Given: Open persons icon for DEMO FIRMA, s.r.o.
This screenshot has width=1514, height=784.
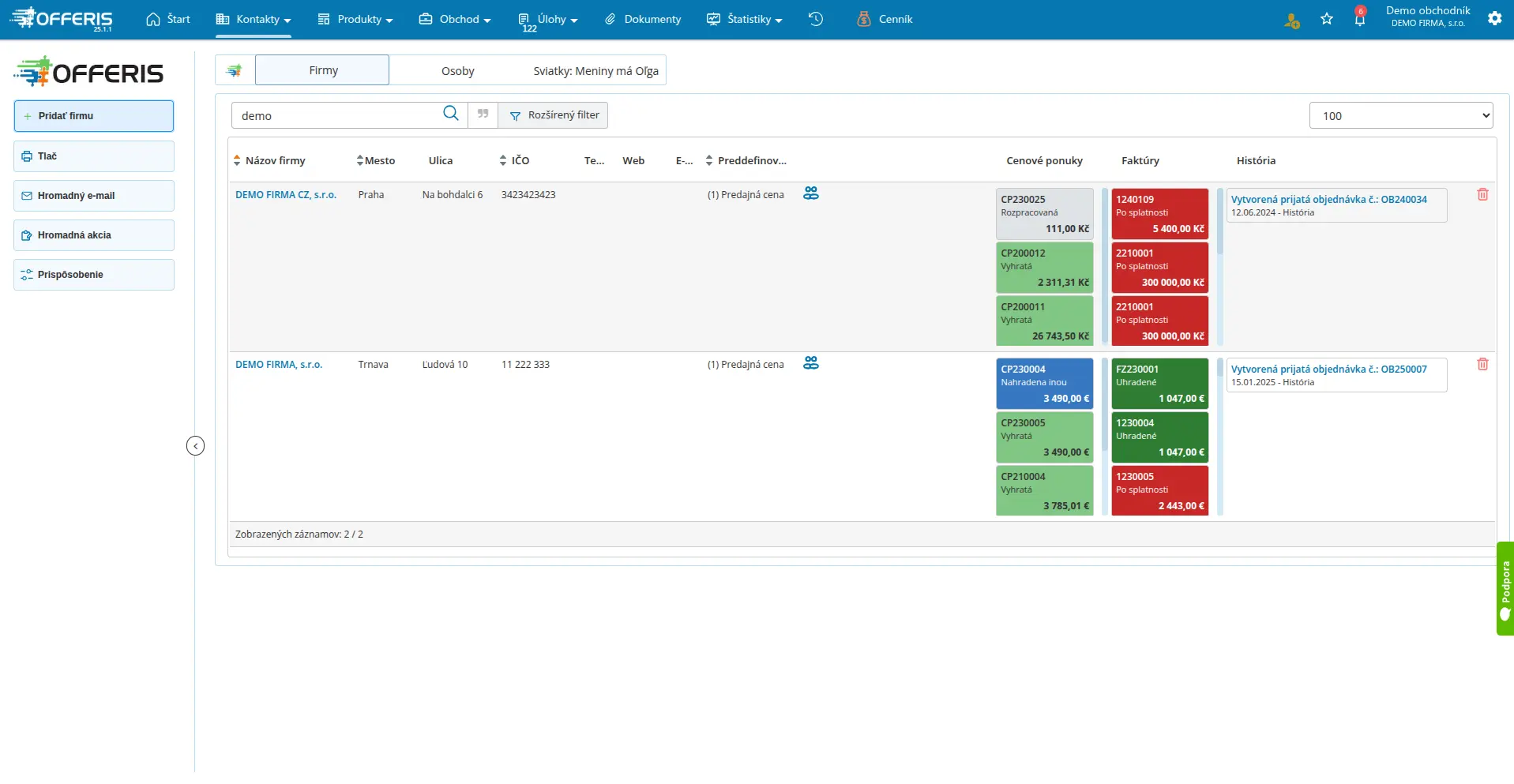Looking at the screenshot, I should [x=811, y=363].
